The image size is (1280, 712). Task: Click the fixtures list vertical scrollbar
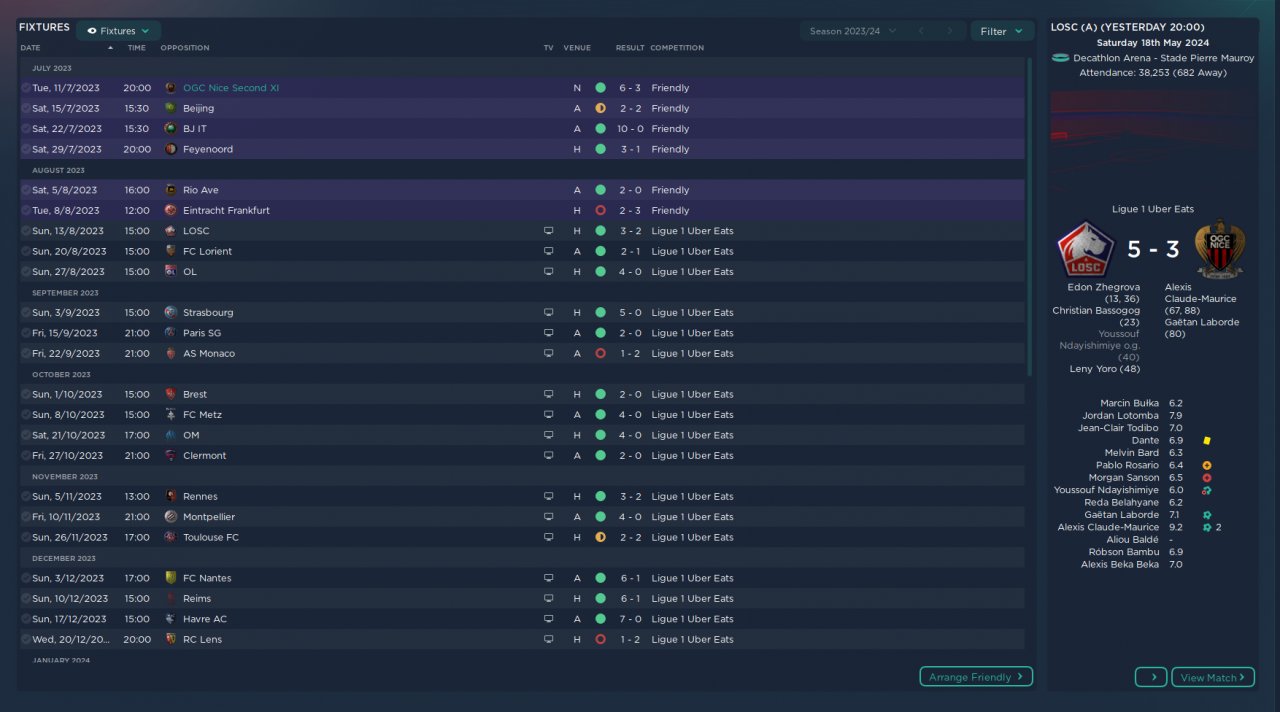[1030, 217]
